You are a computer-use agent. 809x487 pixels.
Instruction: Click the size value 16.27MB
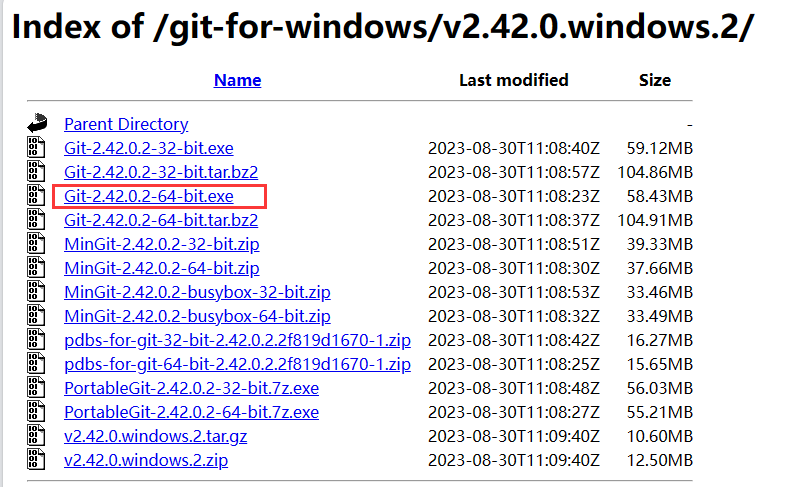tap(659, 340)
